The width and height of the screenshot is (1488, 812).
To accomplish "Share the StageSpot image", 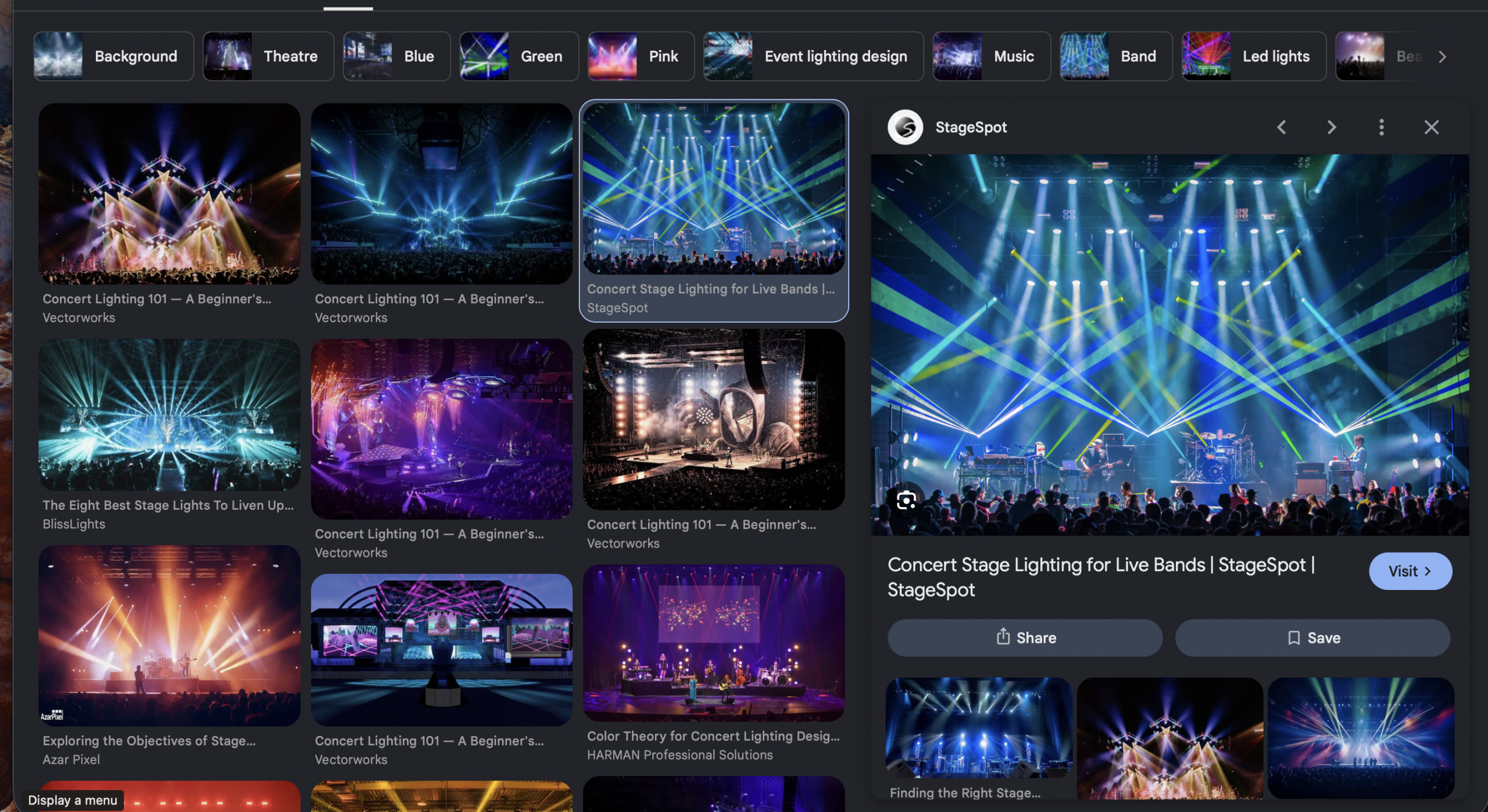I will 1025,638.
